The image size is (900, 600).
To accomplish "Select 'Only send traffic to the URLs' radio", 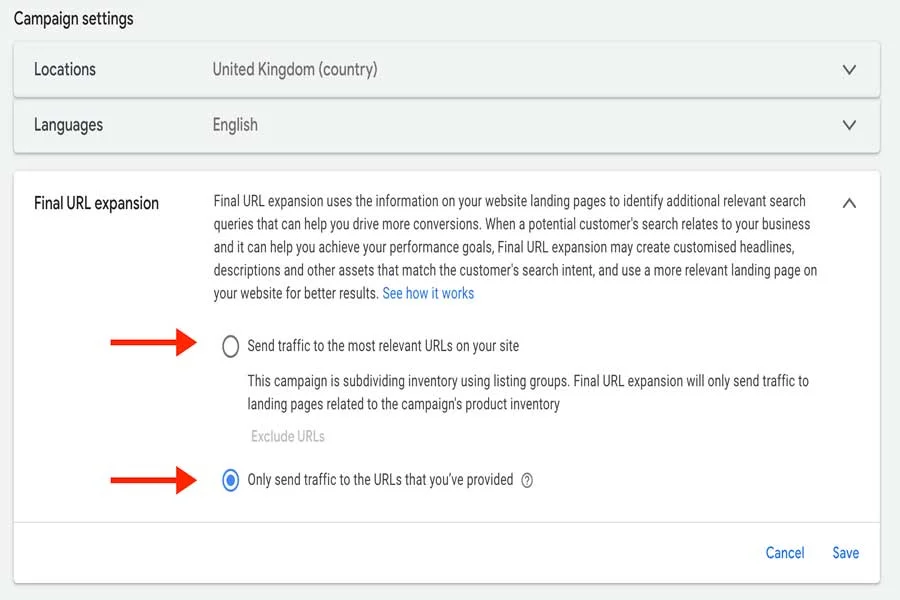I will pyautogui.click(x=230, y=481).
